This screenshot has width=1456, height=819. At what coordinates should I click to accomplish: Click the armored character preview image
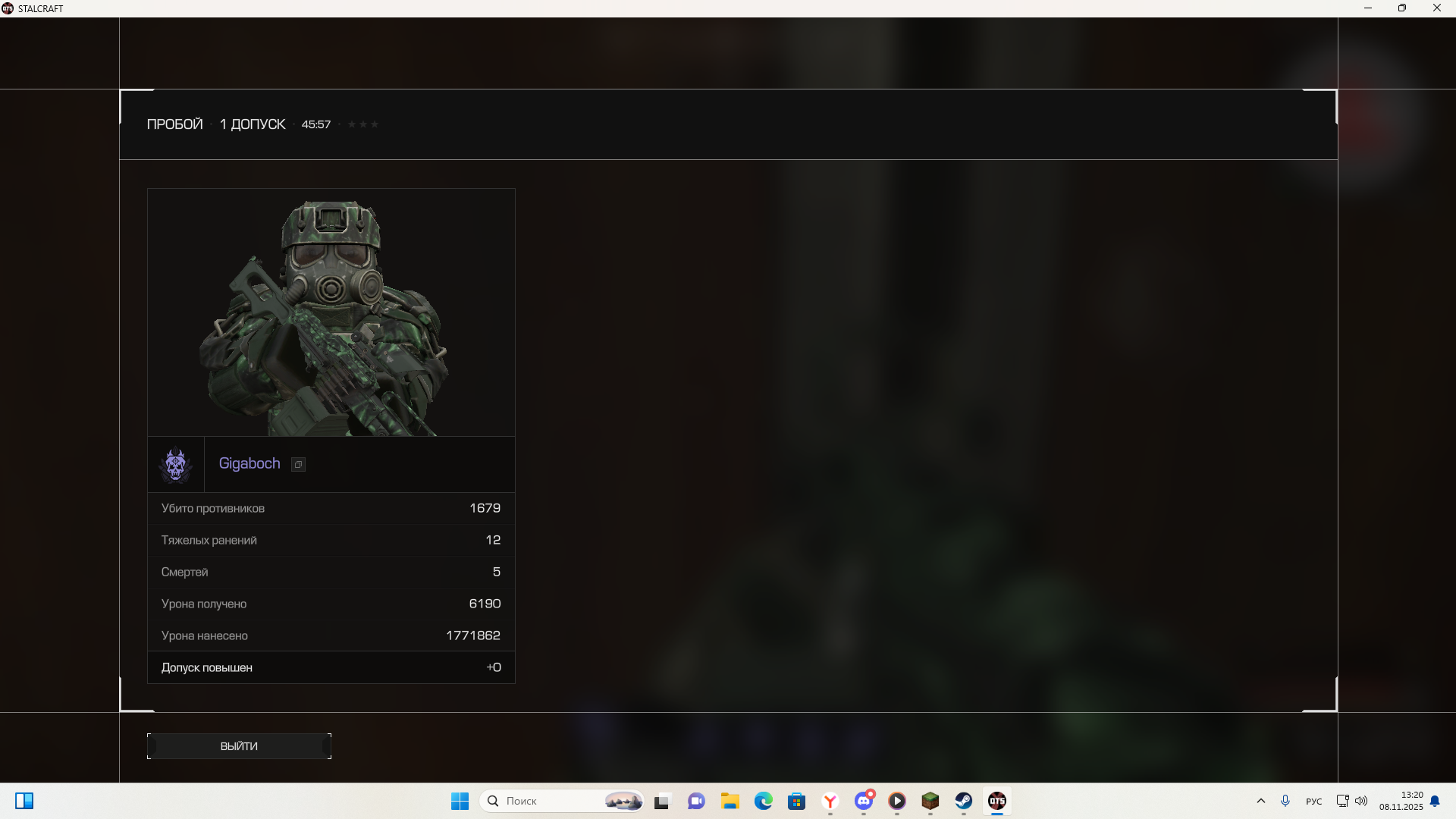[x=331, y=312]
